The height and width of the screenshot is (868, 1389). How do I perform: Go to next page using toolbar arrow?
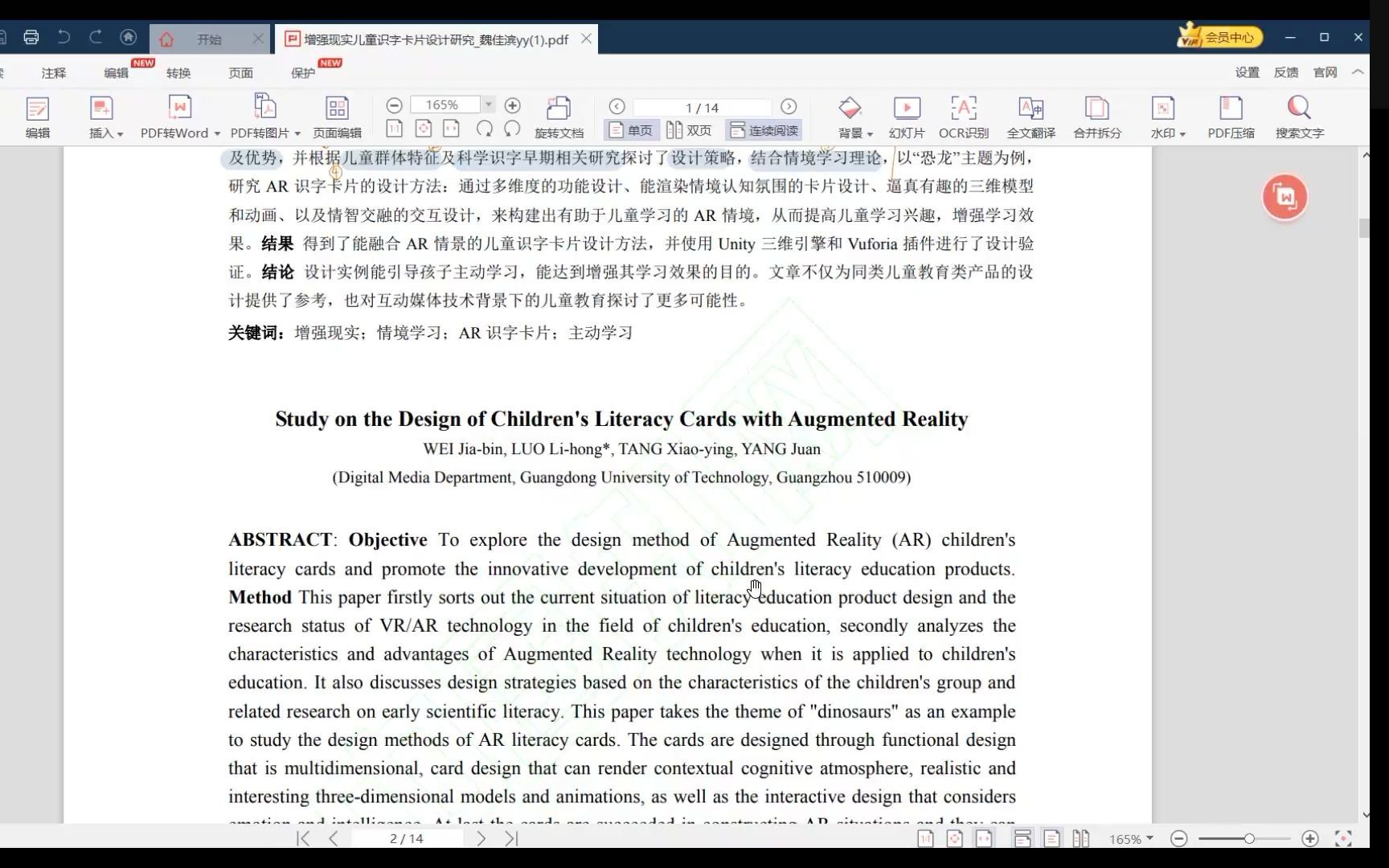pyautogui.click(x=789, y=107)
